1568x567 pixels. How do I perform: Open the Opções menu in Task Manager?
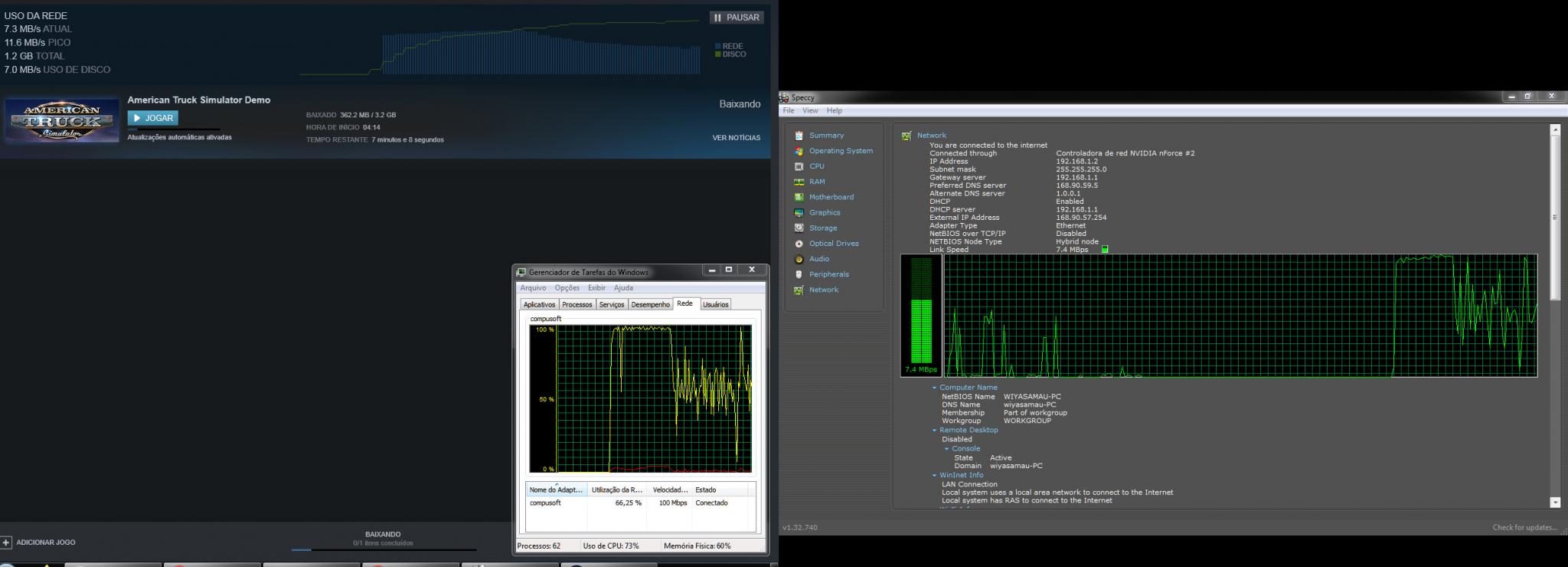coord(567,288)
